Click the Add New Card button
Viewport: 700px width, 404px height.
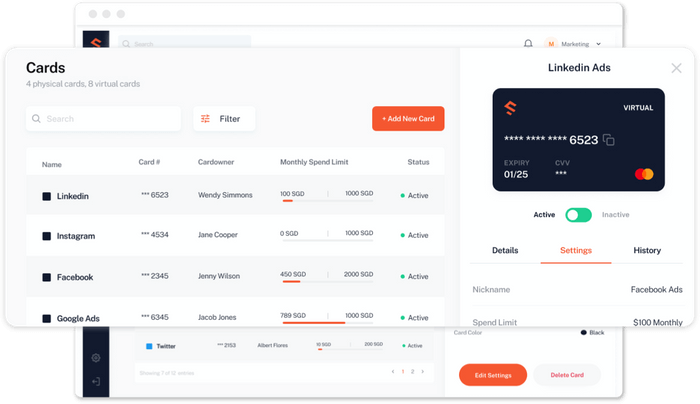(x=408, y=119)
